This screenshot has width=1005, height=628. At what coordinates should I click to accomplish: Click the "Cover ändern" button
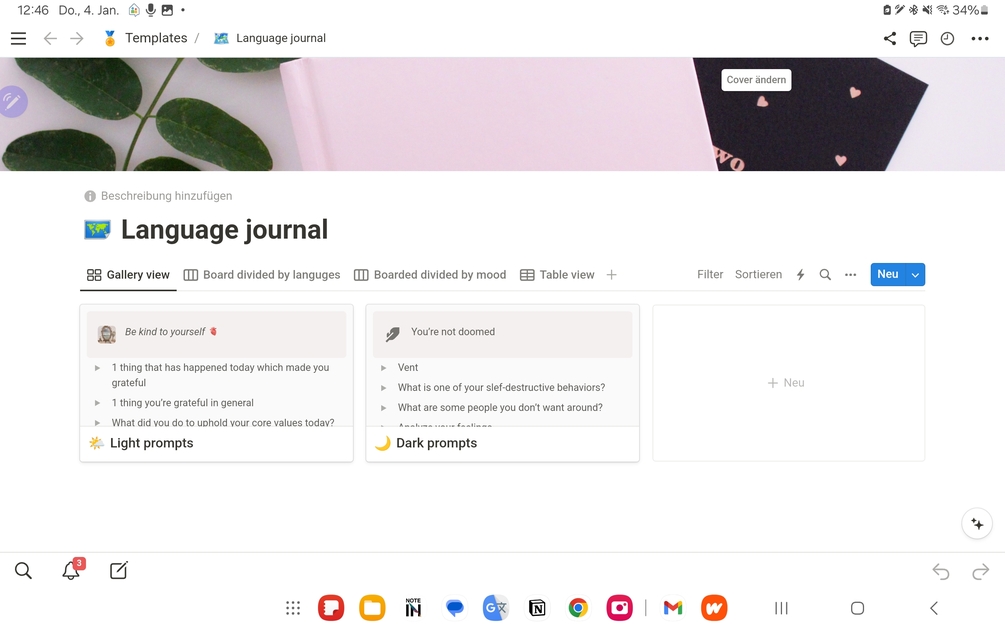pos(756,79)
